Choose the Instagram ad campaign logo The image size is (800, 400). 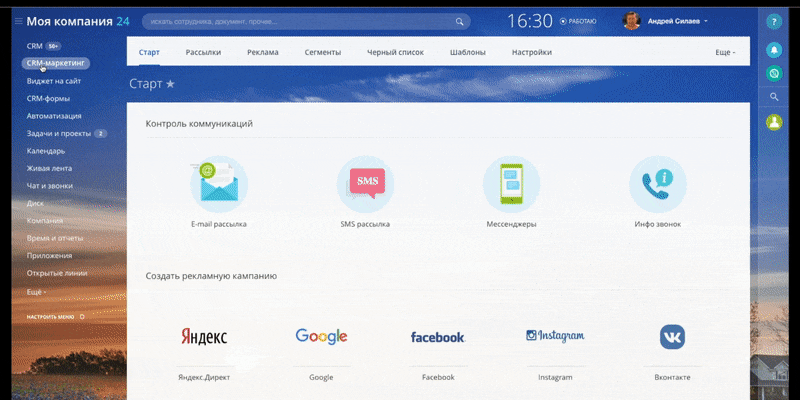[555, 337]
